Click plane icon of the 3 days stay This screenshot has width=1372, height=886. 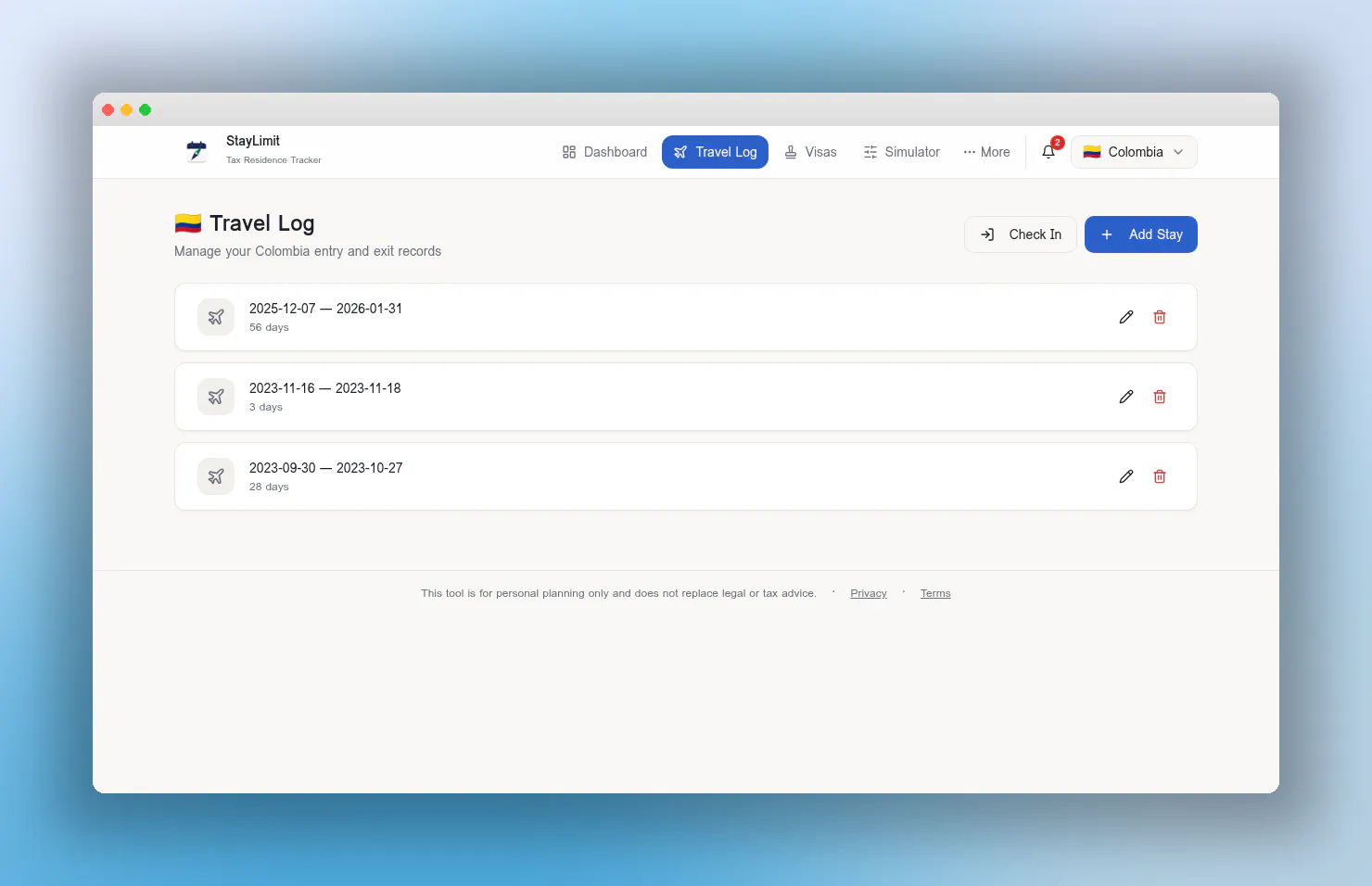(x=216, y=397)
